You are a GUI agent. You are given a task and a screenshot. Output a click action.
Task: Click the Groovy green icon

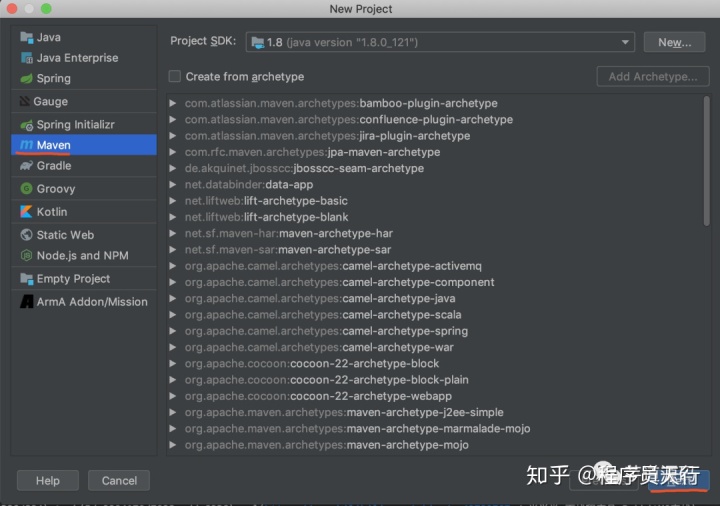point(27,189)
